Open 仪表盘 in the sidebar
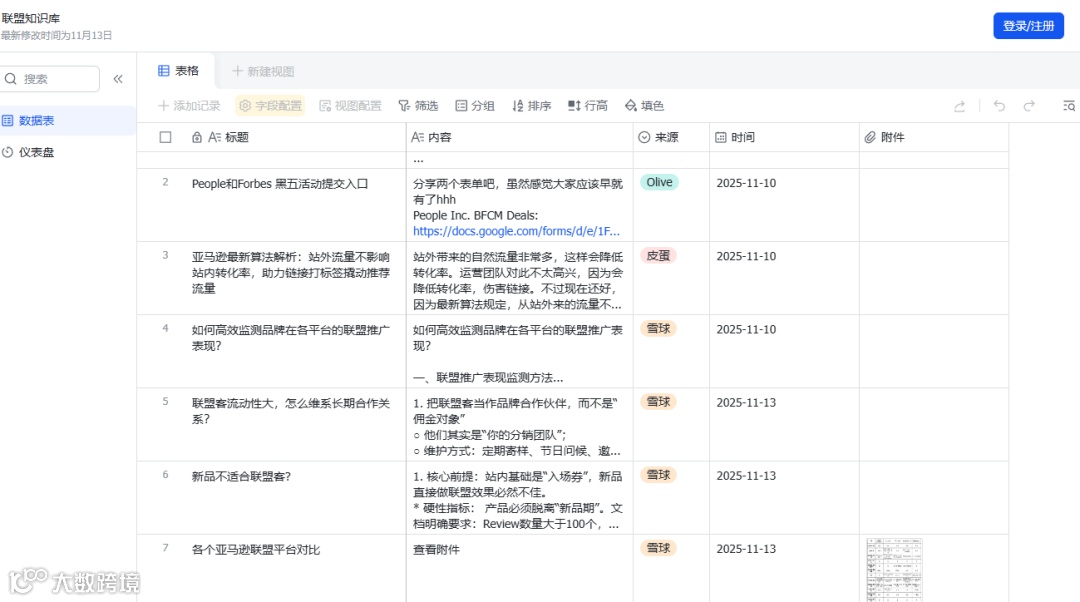 click(36, 152)
